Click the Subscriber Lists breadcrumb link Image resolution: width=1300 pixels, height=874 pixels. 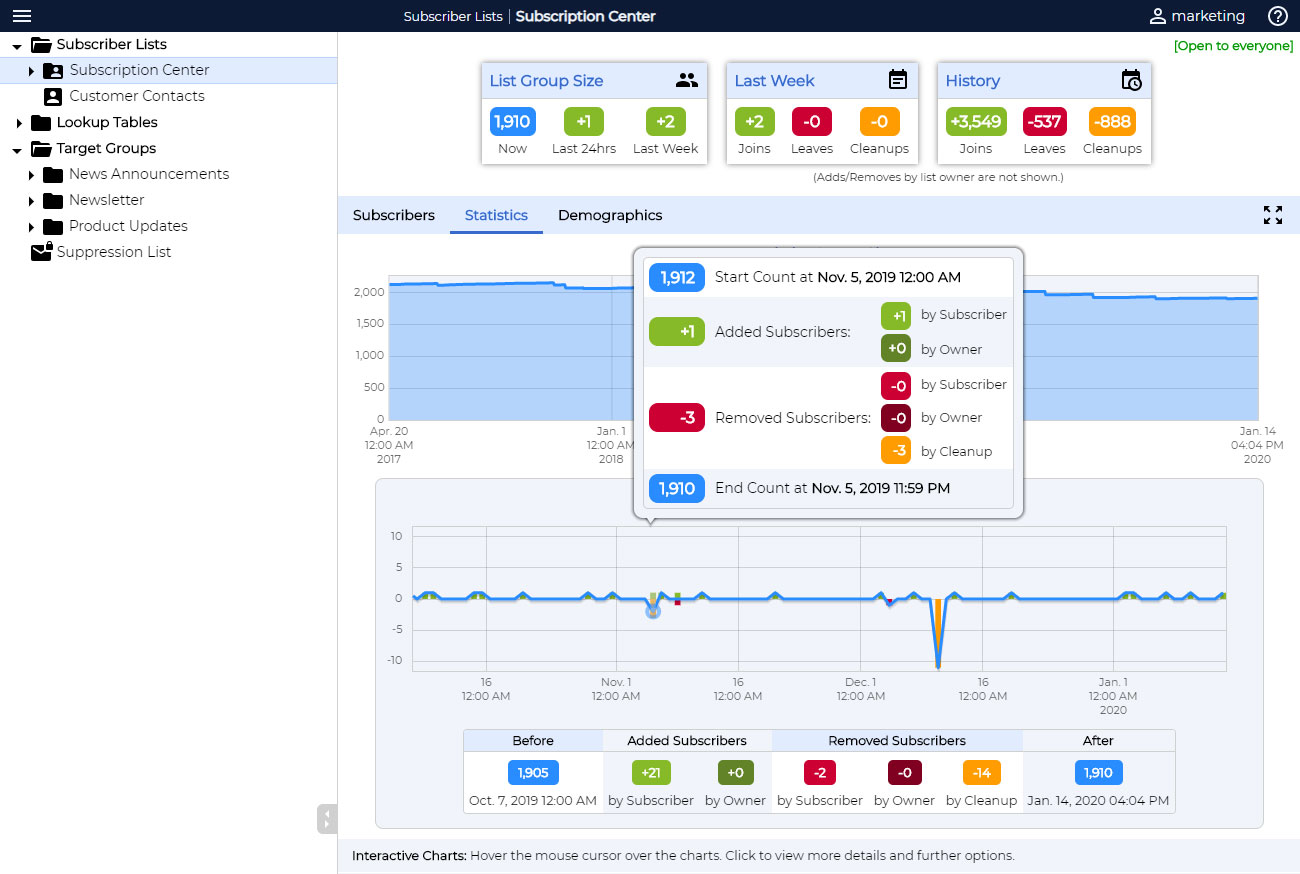pos(453,16)
